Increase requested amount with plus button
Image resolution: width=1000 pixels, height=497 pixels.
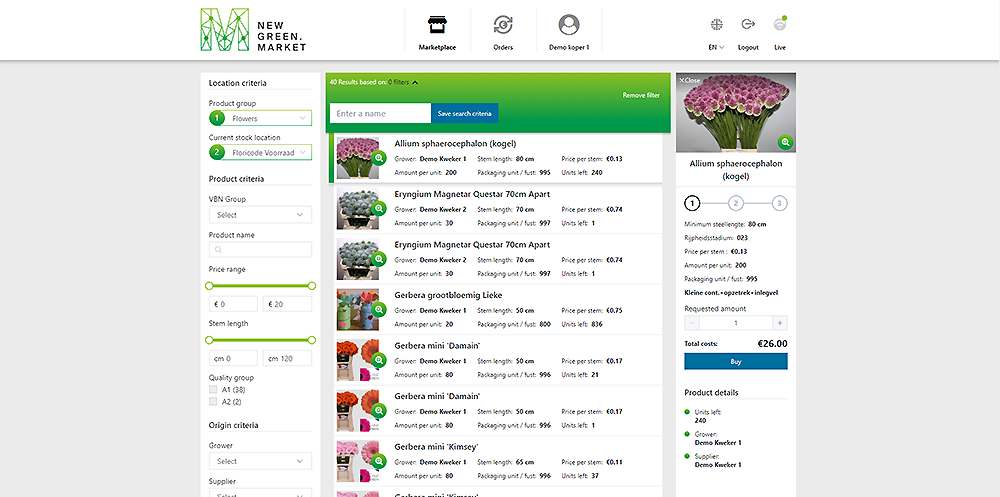click(x=780, y=323)
